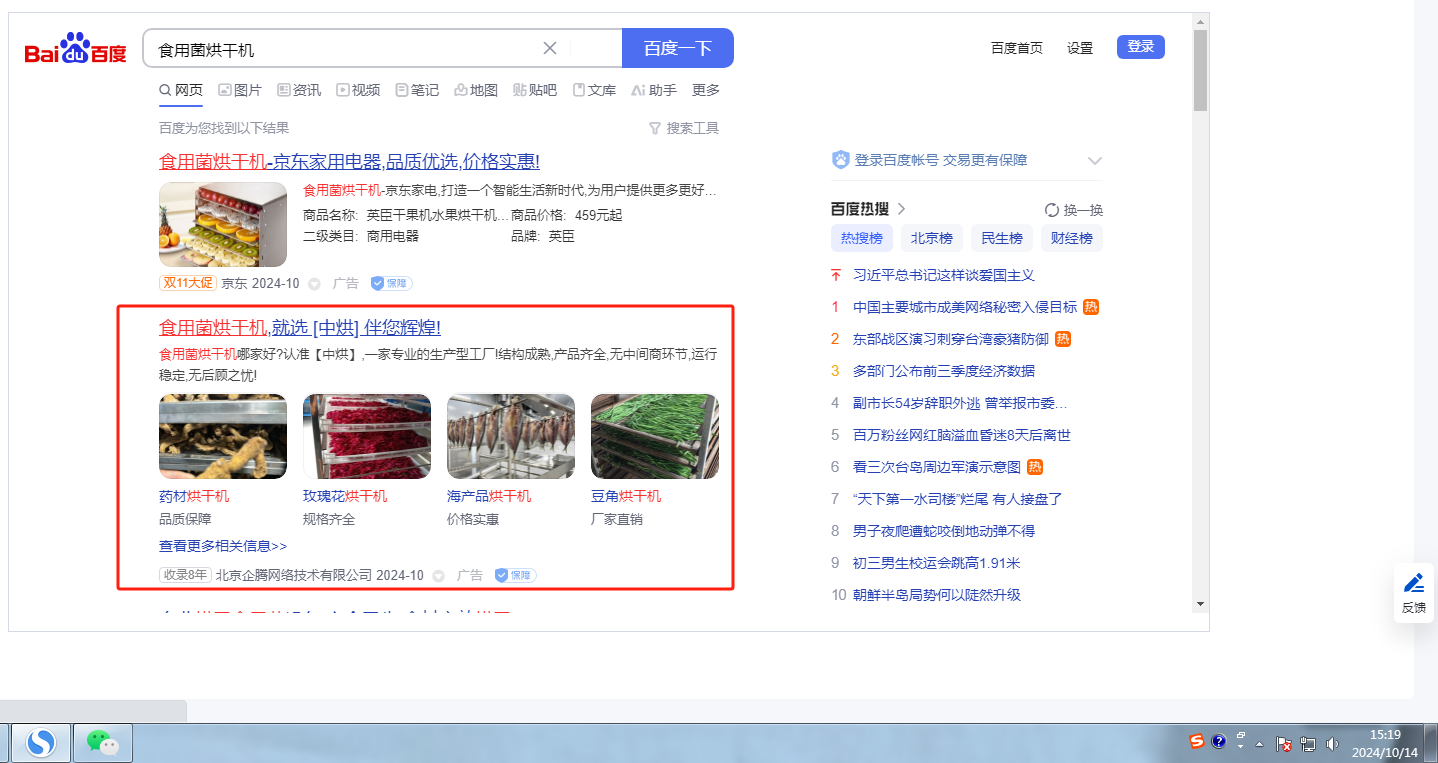This screenshot has height=763, width=1438.
Task: Open 搜索工具
Action: click(684, 128)
